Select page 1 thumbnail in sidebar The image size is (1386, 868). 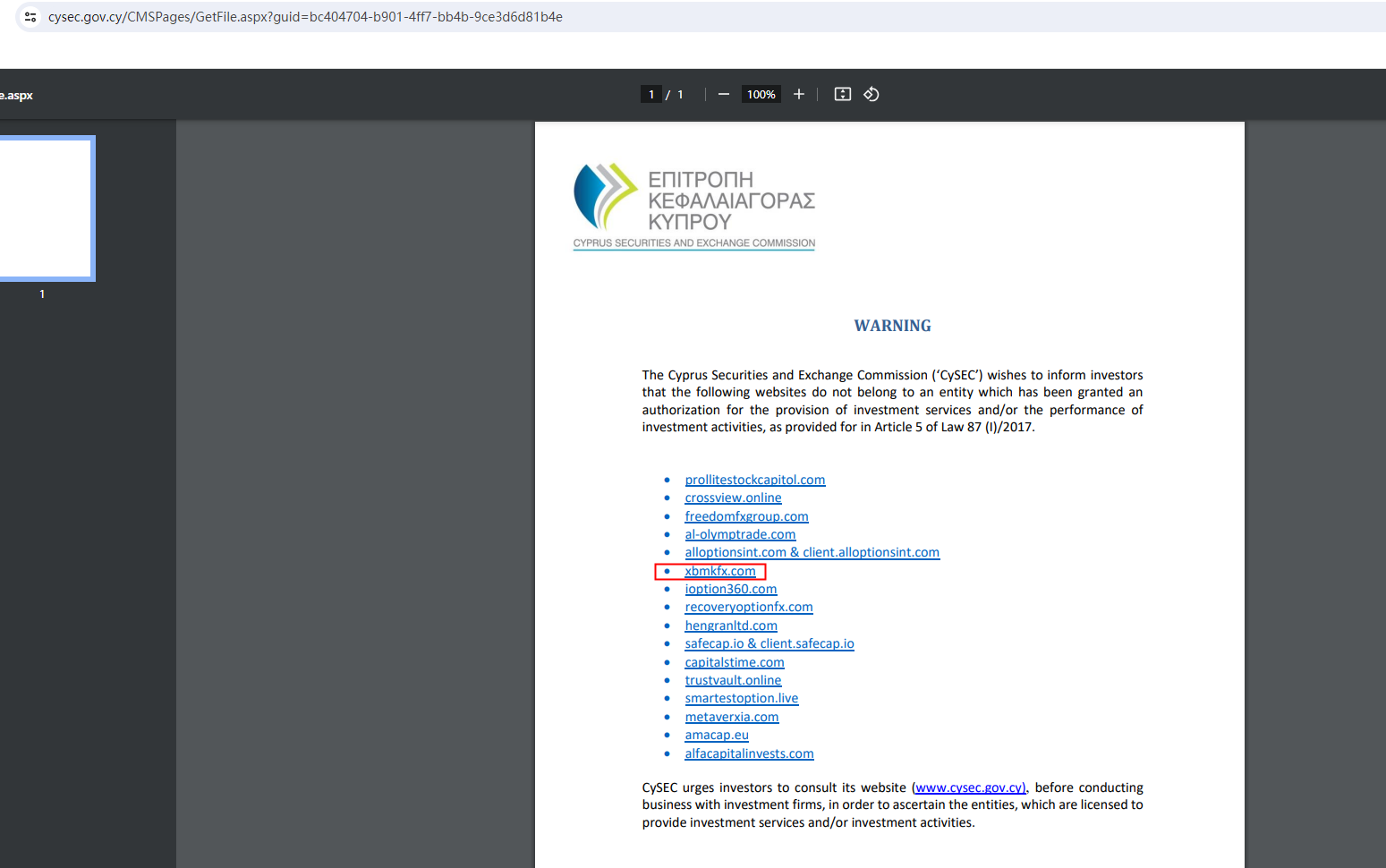(46, 208)
